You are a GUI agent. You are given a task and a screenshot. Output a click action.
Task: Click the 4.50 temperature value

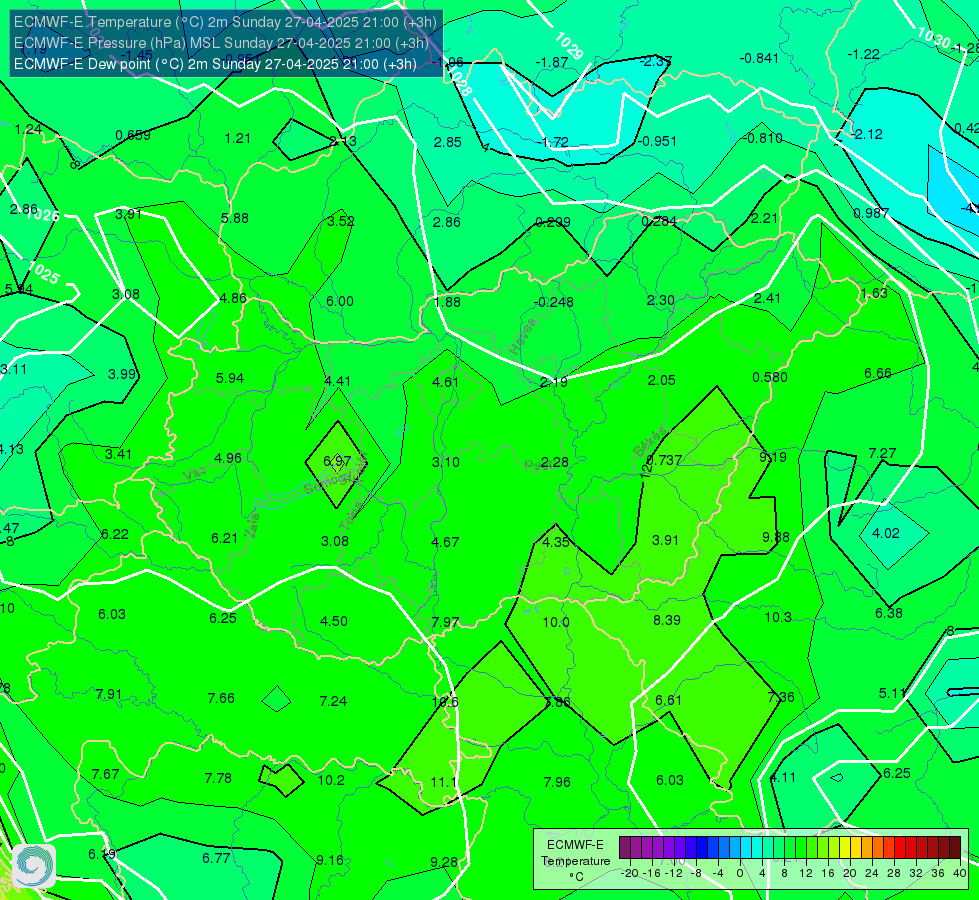coord(334,621)
